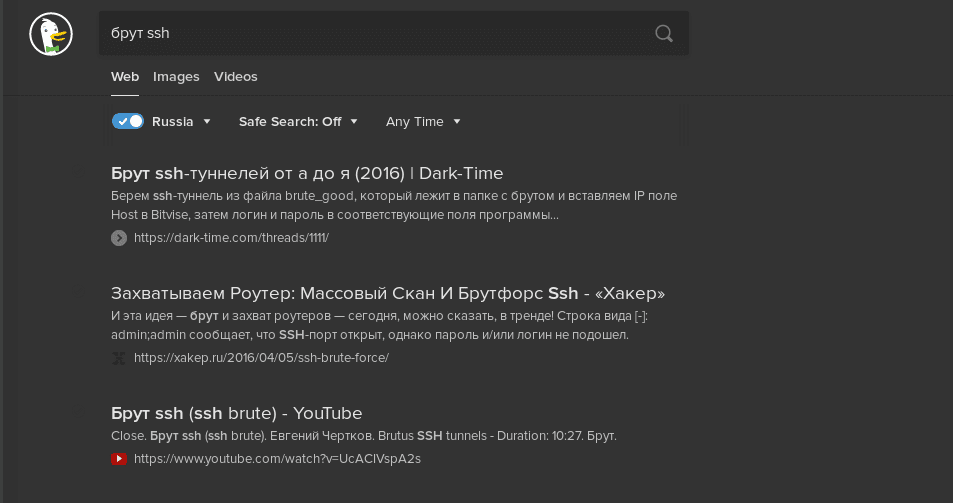
Task: Open the Safe Search: Off dropdown
Action: 298,121
